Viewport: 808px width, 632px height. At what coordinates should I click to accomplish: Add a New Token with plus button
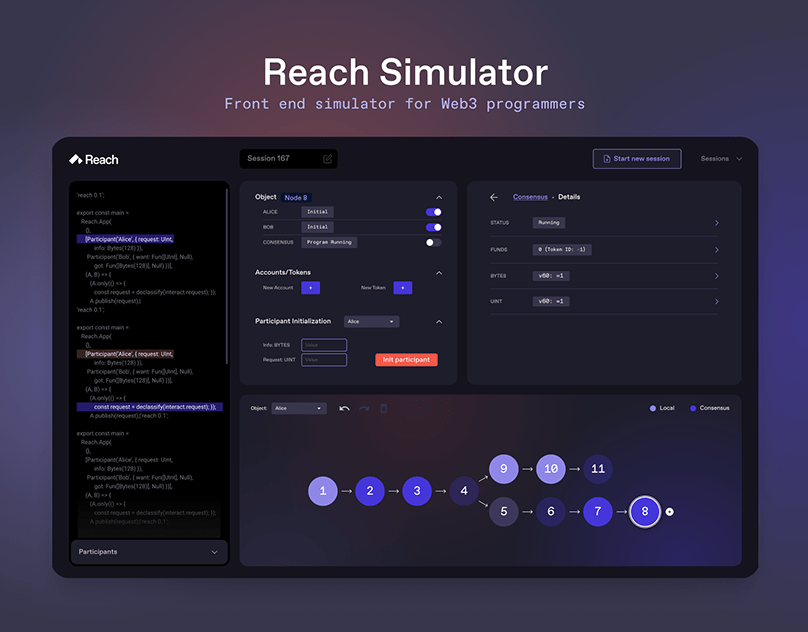click(402, 288)
